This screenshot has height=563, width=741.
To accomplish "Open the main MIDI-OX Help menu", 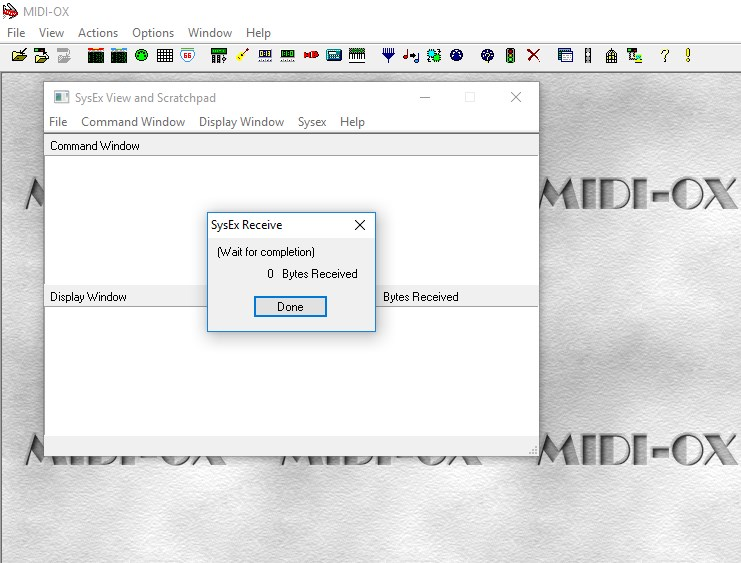I will pos(258,33).
